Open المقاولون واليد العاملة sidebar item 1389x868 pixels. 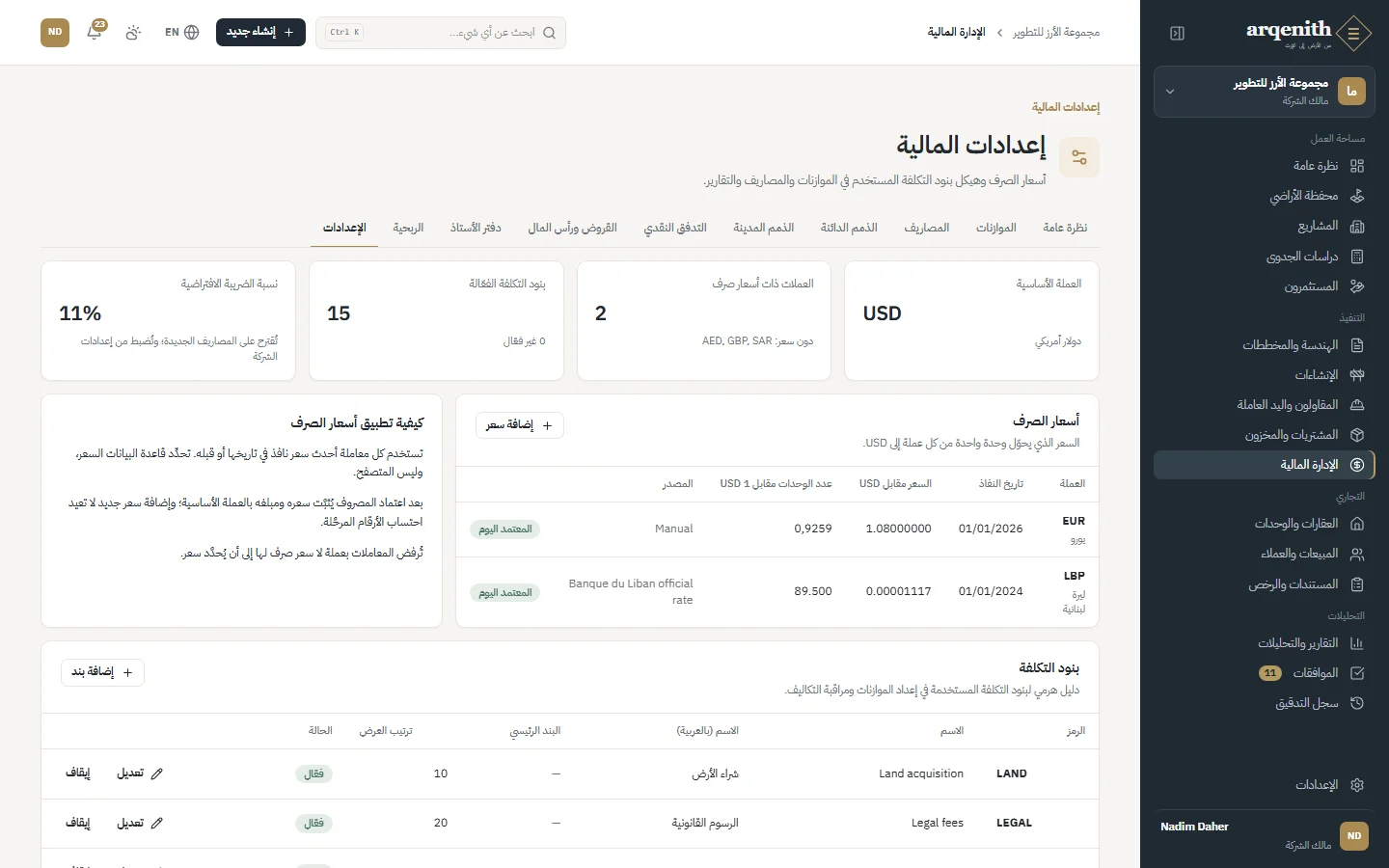tap(1264, 405)
